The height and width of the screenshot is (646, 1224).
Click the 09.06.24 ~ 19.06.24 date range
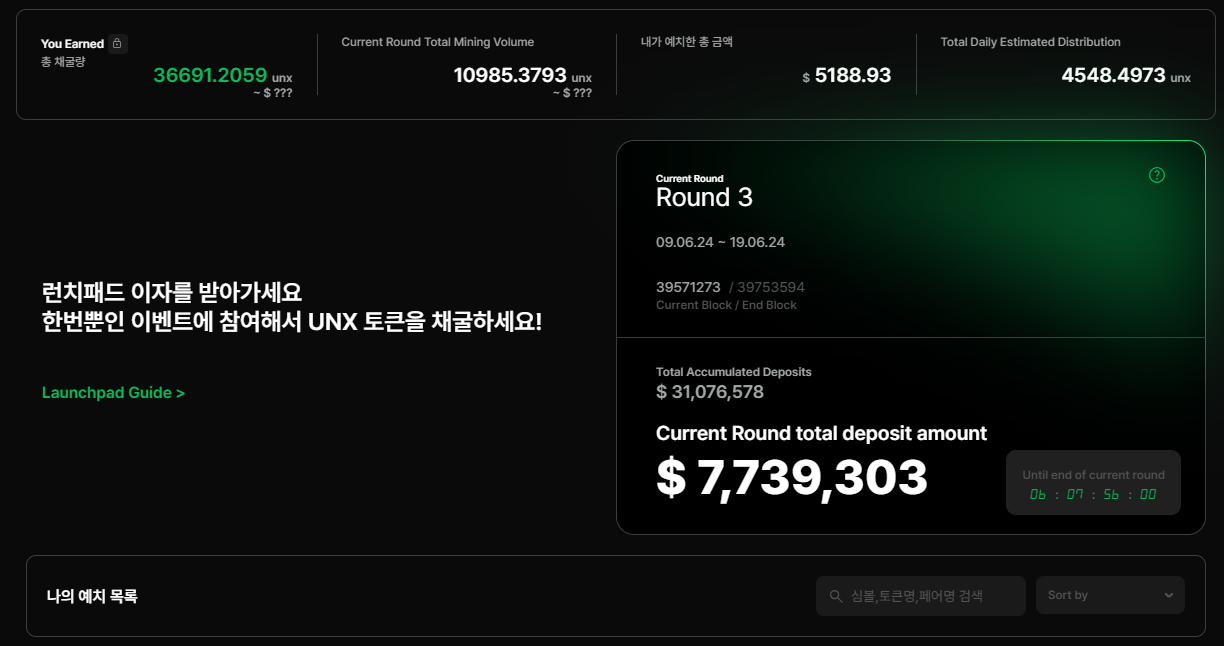[720, 242]
